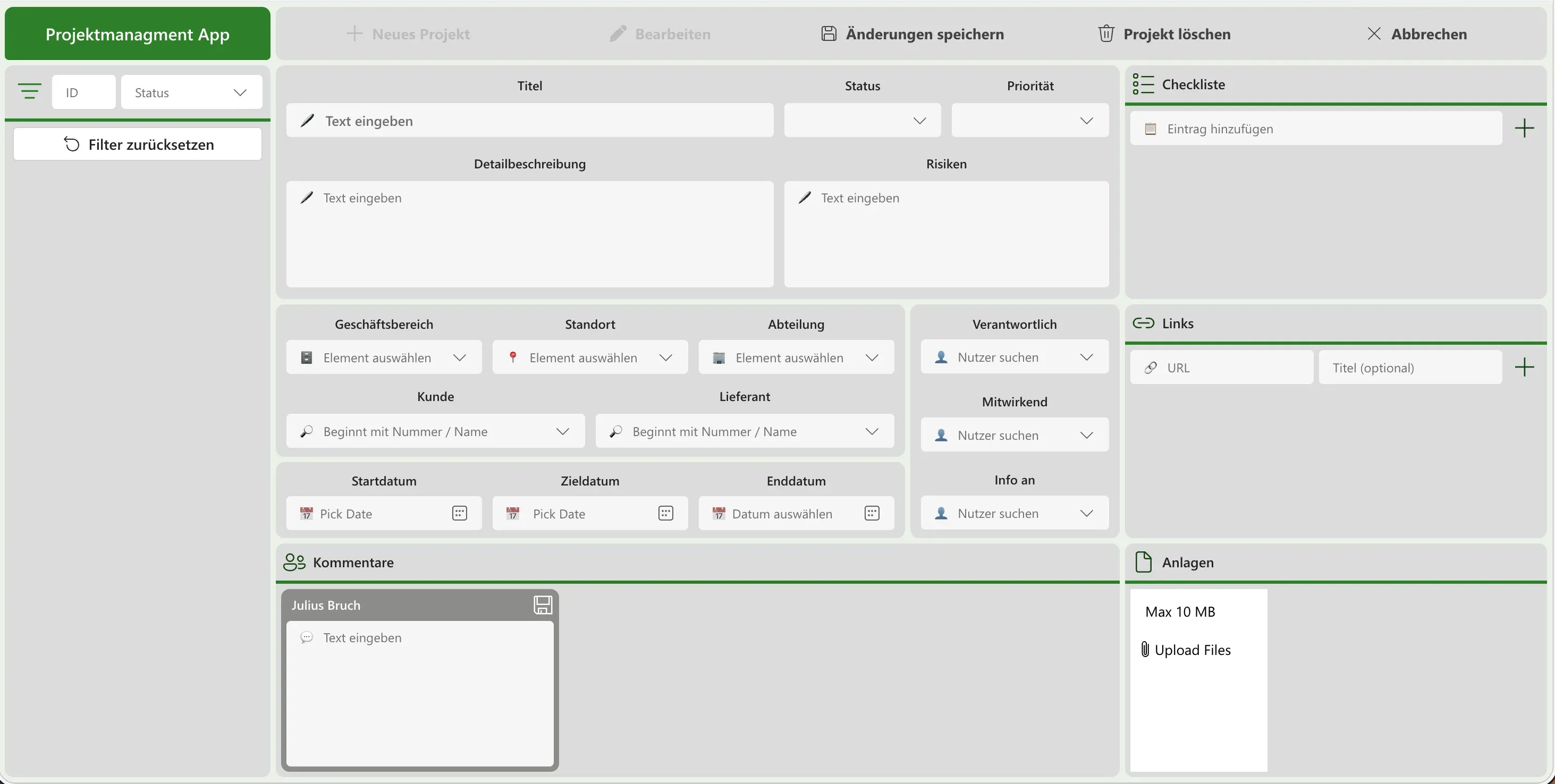Viewport: 1555px width, 784px height.
Task: Click the X icon of Abbrechen
Action: [1374, 33]
